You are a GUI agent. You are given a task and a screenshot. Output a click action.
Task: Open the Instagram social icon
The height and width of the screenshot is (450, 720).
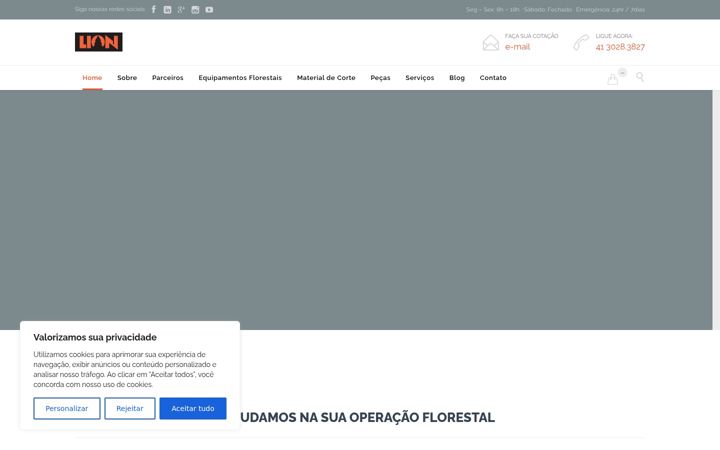click(x=195, y=10)
